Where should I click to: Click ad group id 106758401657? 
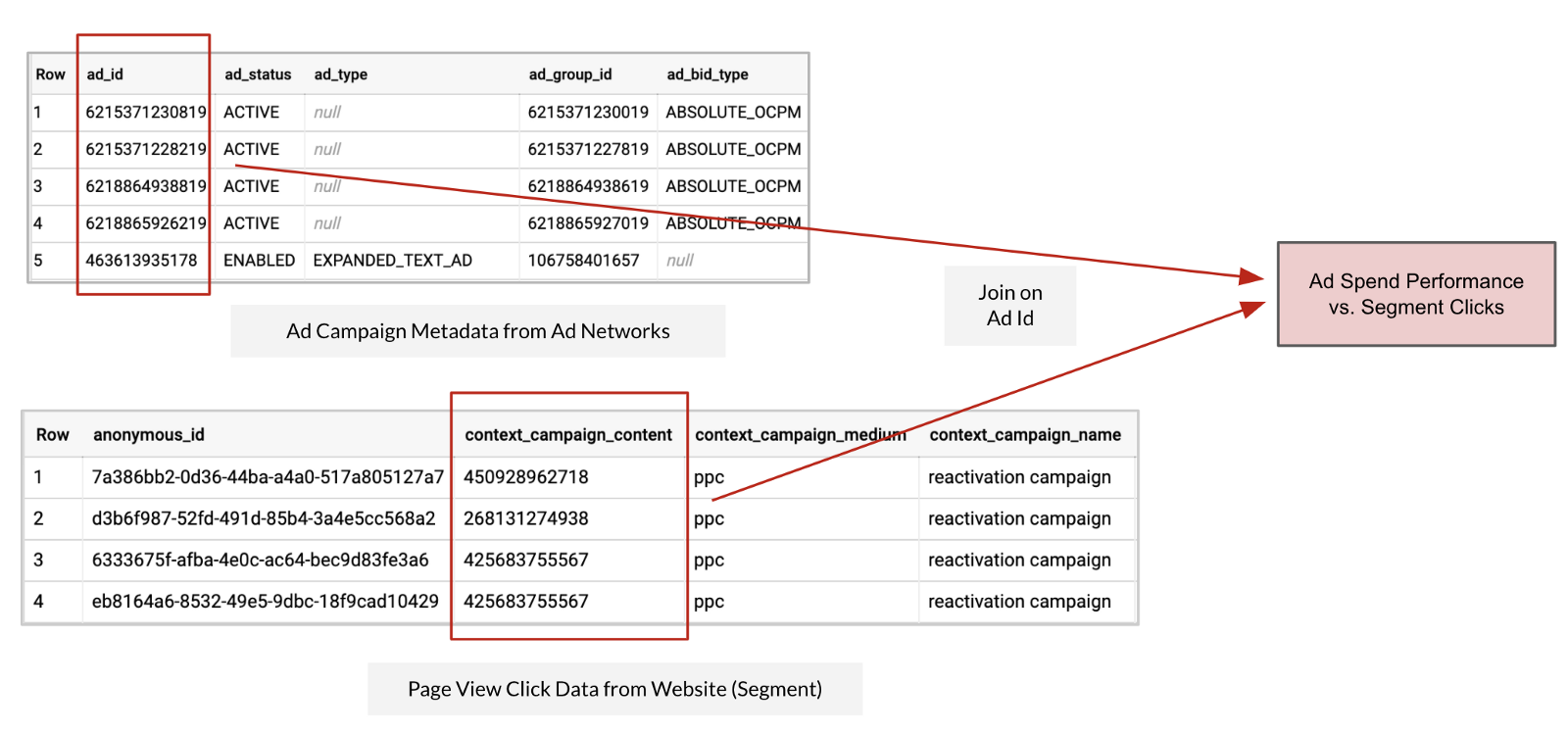[x=583, y=261]
